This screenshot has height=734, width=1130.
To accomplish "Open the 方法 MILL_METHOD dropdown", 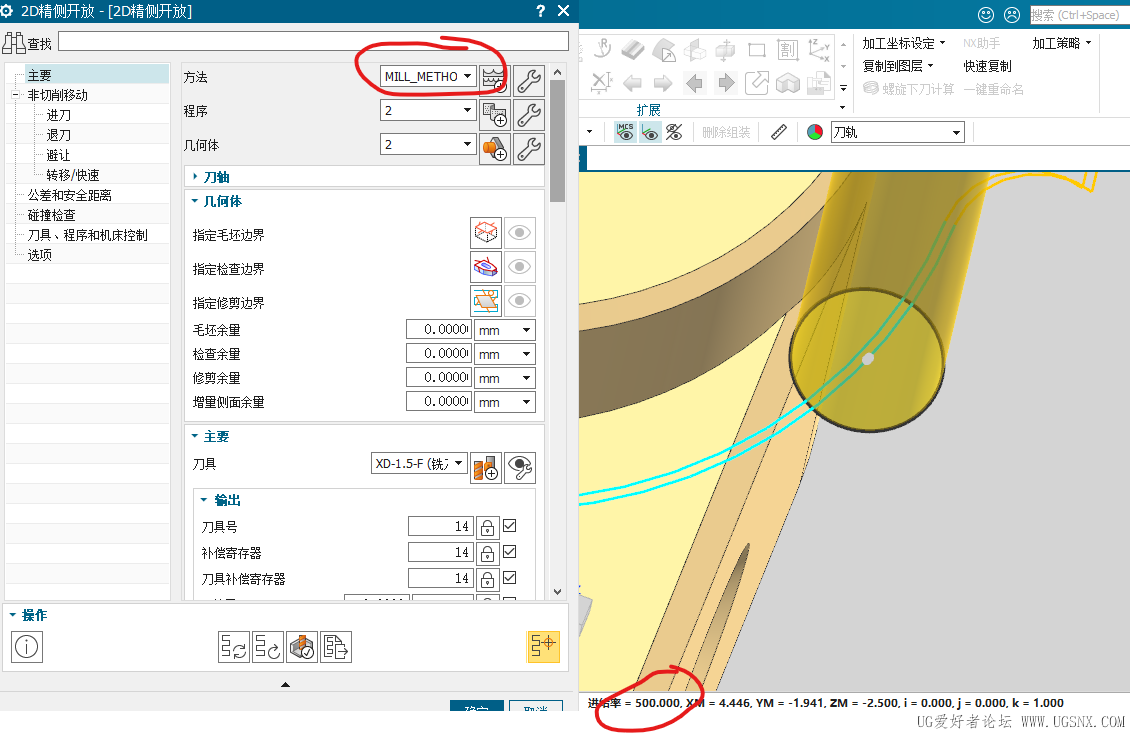I will [x=428, y=76].
